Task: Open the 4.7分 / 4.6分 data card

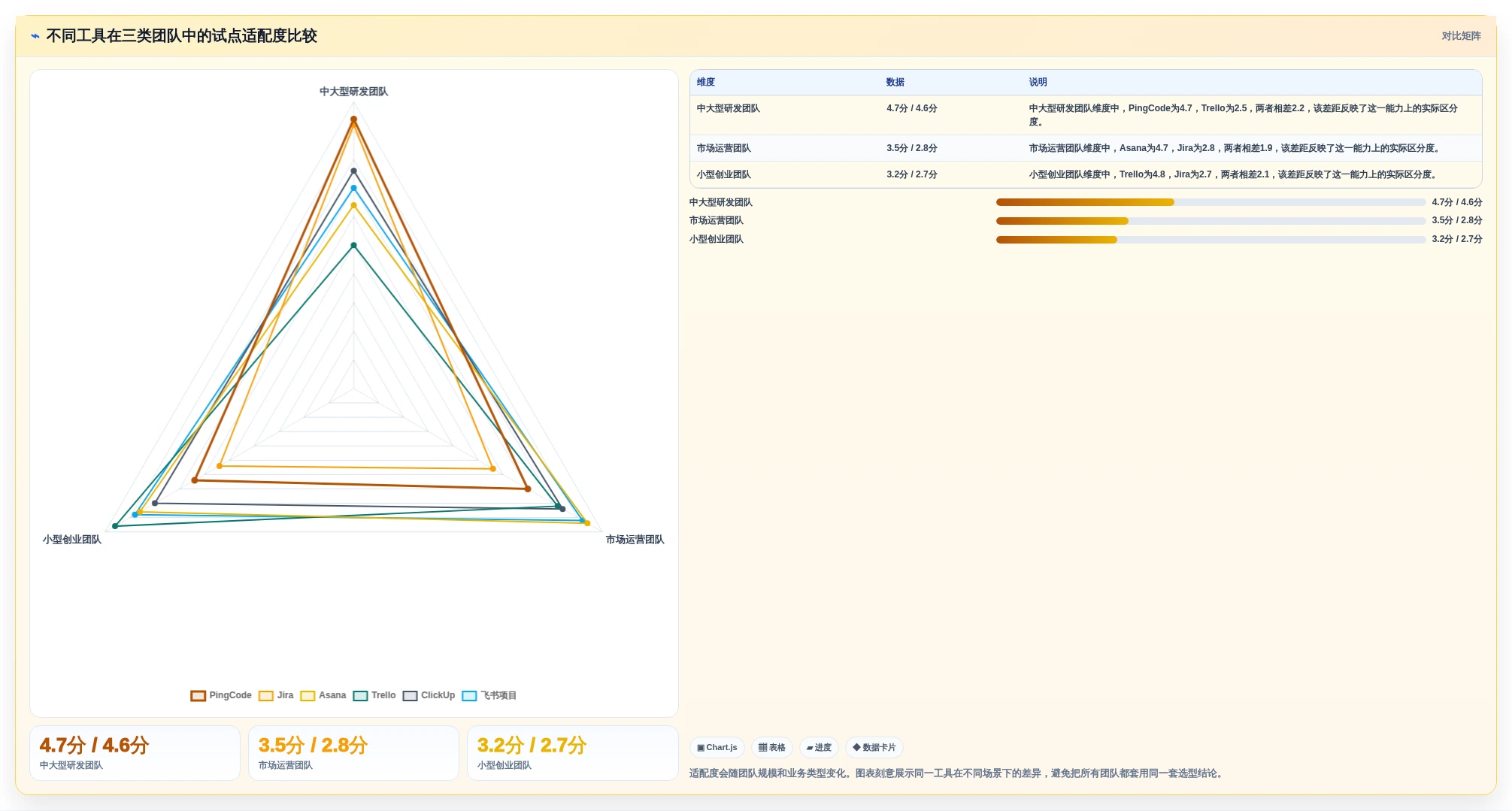Action: coord(135,753)
